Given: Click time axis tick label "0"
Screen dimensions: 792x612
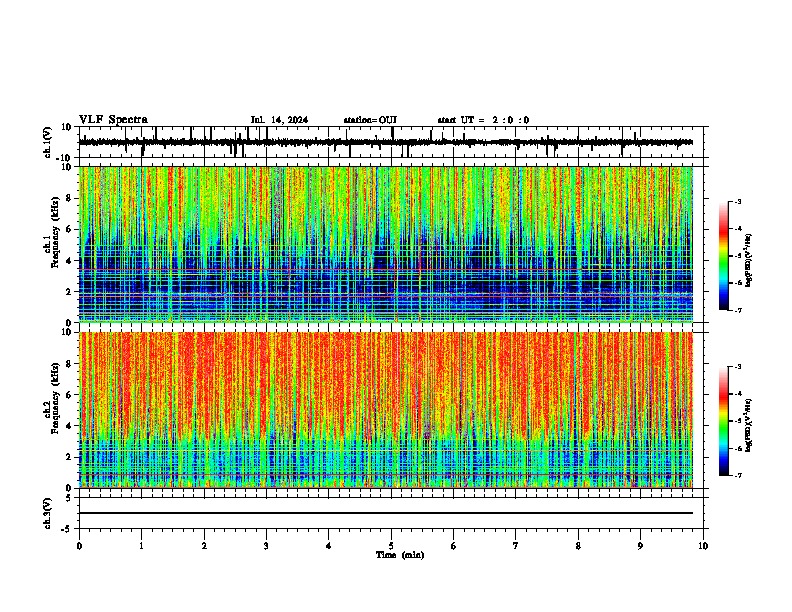Looking at the screenshot, I should click(x=79, y=546).
